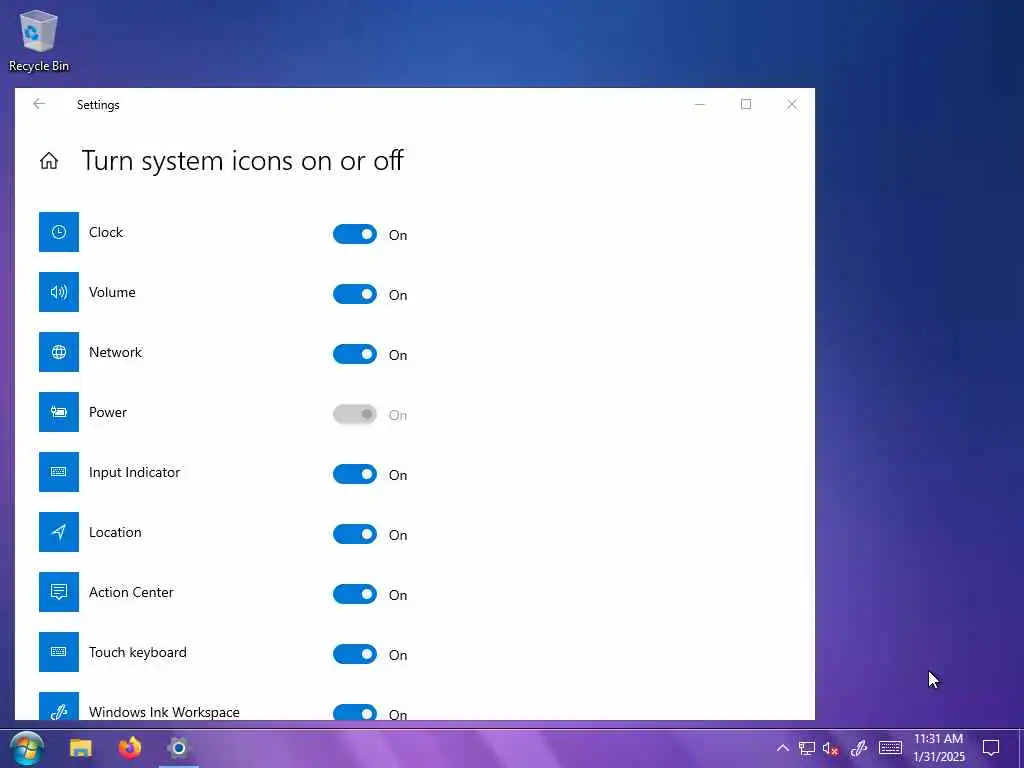Open the Start menu orb

point(27,748)
